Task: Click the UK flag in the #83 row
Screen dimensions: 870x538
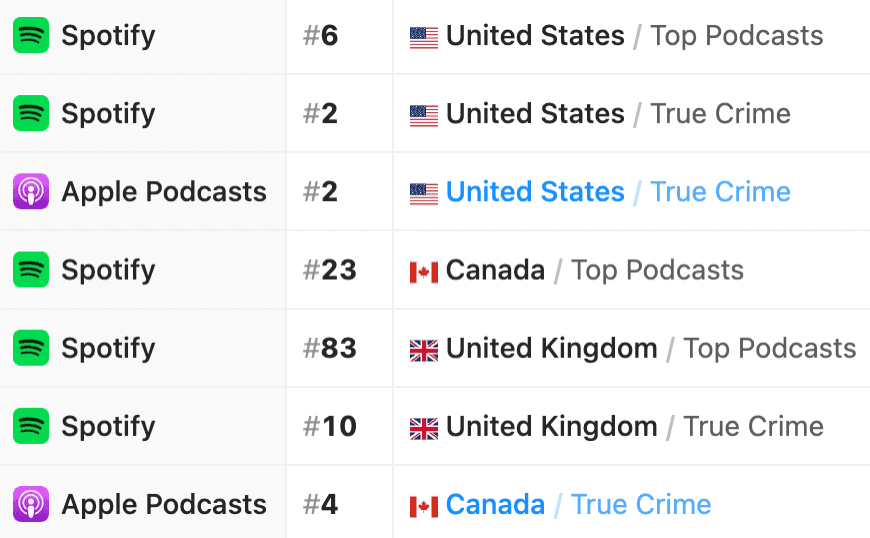Action: coord(424,349)
